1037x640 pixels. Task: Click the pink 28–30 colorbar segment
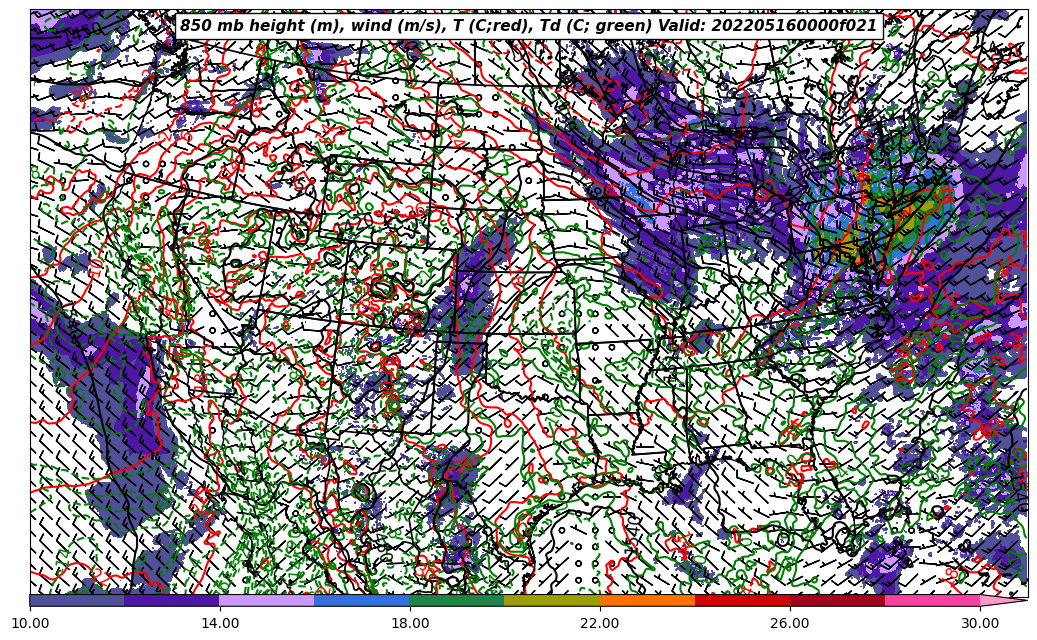(932, 601)
